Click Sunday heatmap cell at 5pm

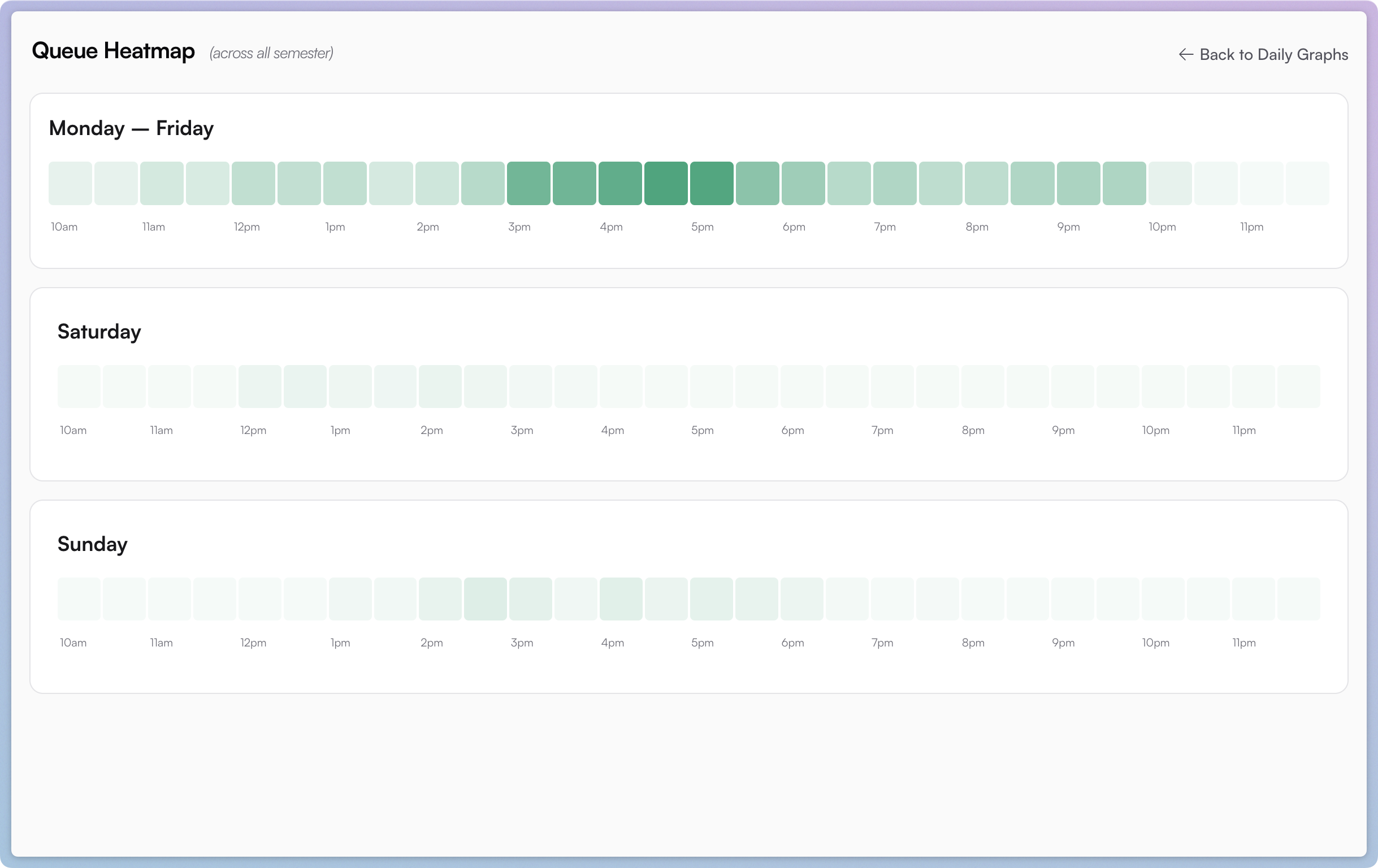710,598
